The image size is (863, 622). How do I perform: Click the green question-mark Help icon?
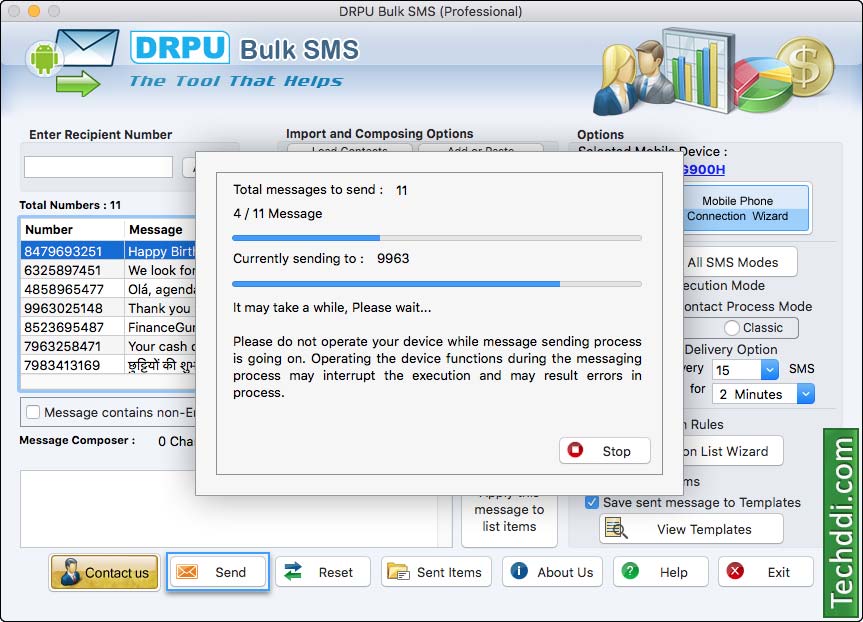[630, 571]
